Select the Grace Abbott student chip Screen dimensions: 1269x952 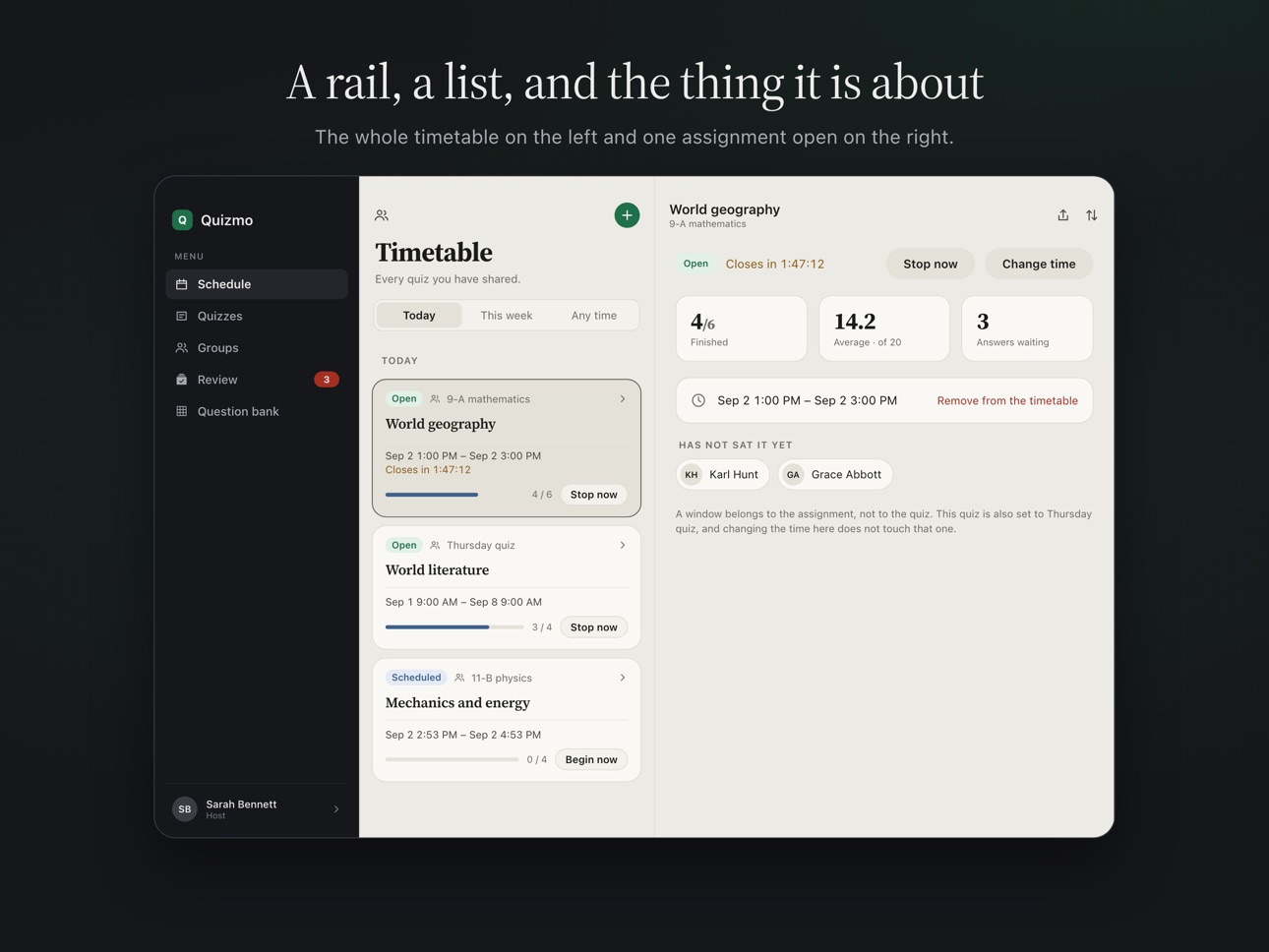[835, 475]
